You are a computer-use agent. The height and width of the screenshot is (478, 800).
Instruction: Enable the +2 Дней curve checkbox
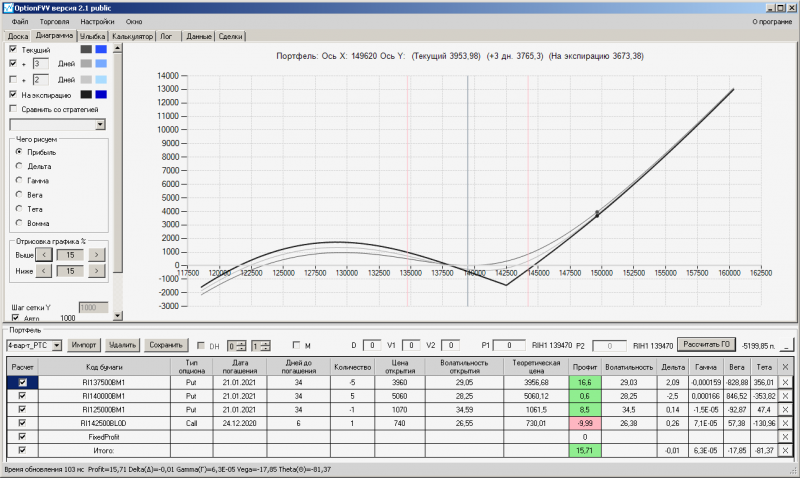13,79
